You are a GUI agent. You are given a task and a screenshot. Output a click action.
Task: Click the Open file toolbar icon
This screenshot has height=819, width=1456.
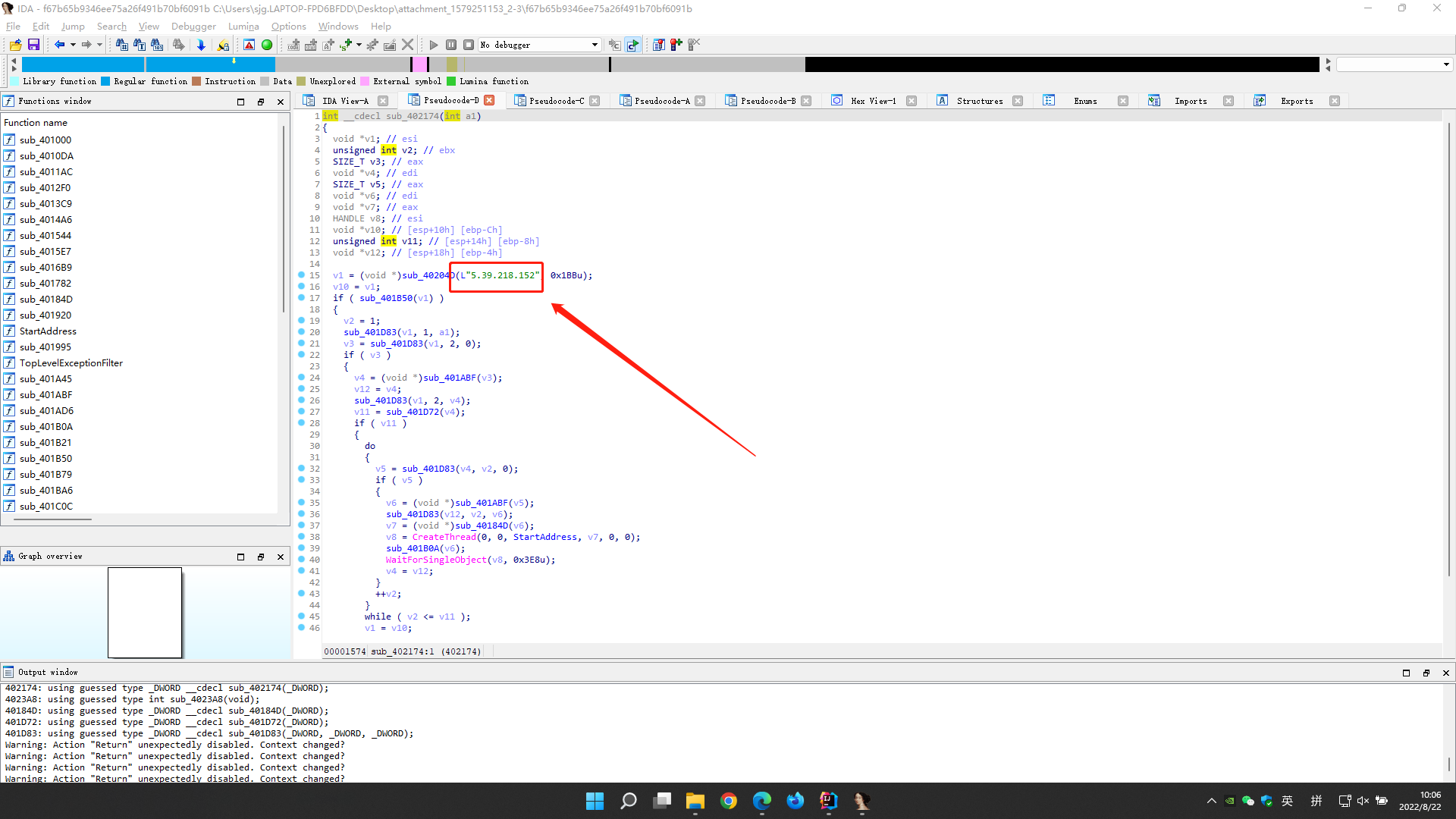(x=15, y=45)
